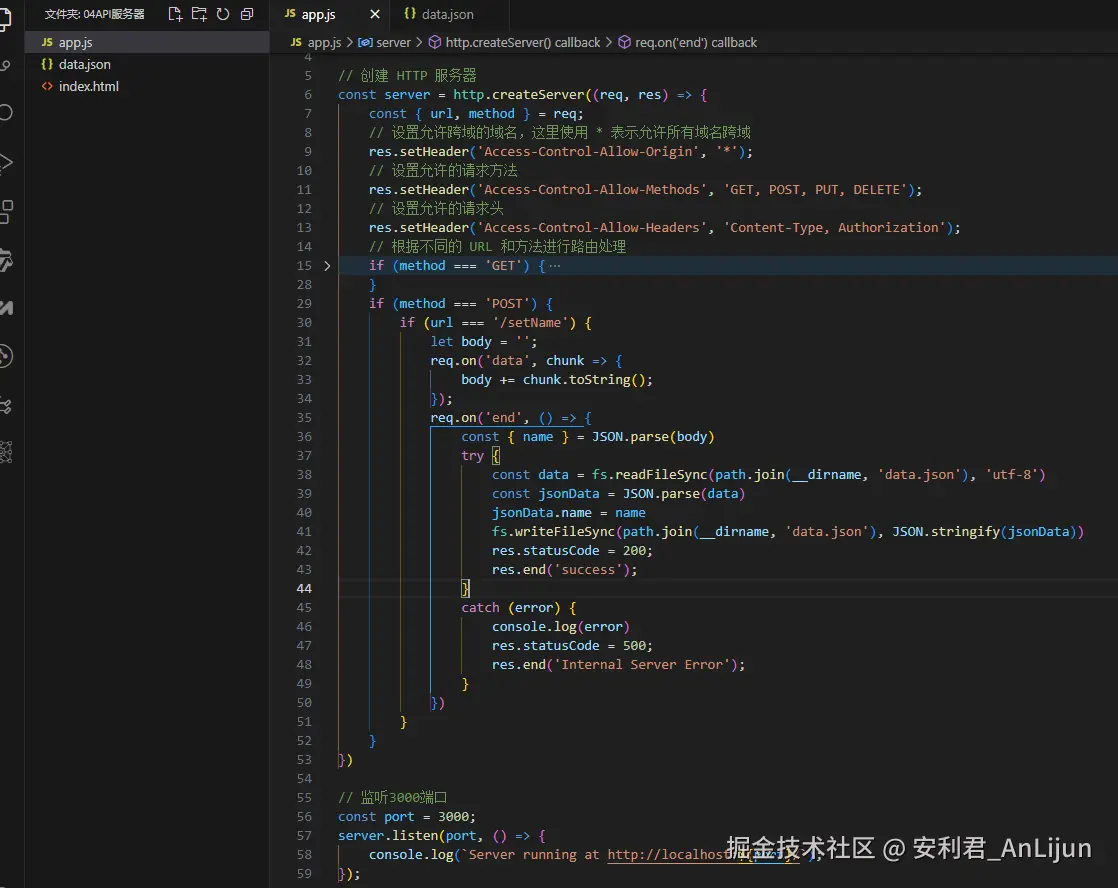Close the app.js editor tab
Viewport: 1118px width, 888px height.
[375, 15]
